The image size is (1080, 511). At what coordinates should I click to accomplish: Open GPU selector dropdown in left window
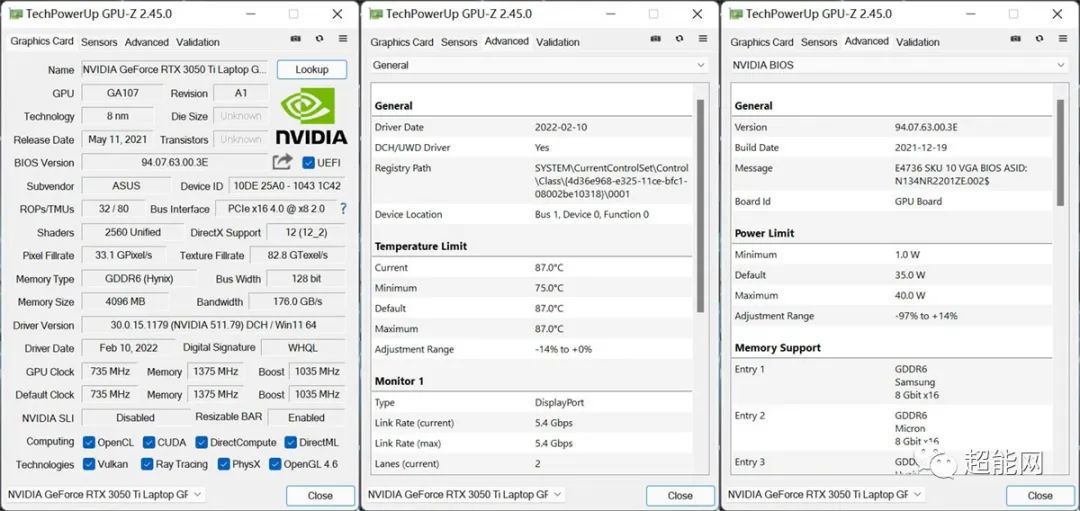point(105,494)
